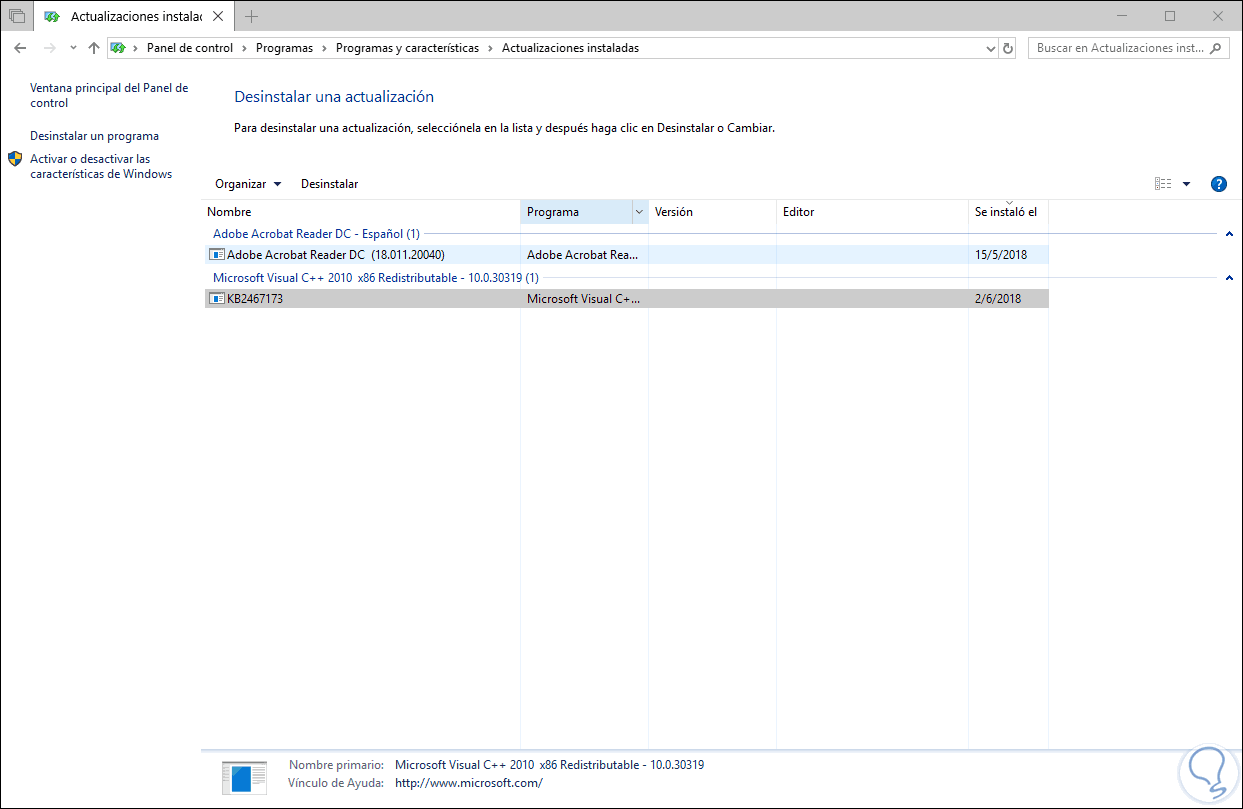This screenshot has height=809, width=1243.
Task: Sort by the Versión column header
Action: (712, 212)
